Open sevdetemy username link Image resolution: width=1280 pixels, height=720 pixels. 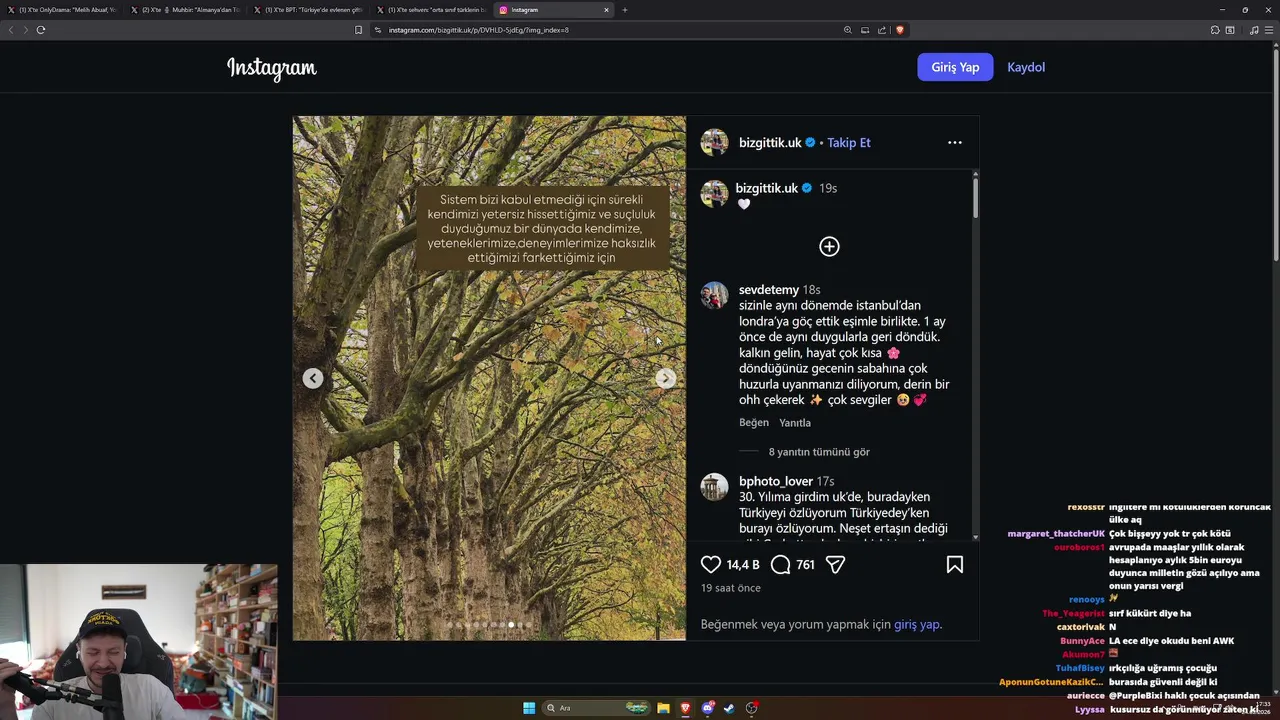click(x=769, y=290)
